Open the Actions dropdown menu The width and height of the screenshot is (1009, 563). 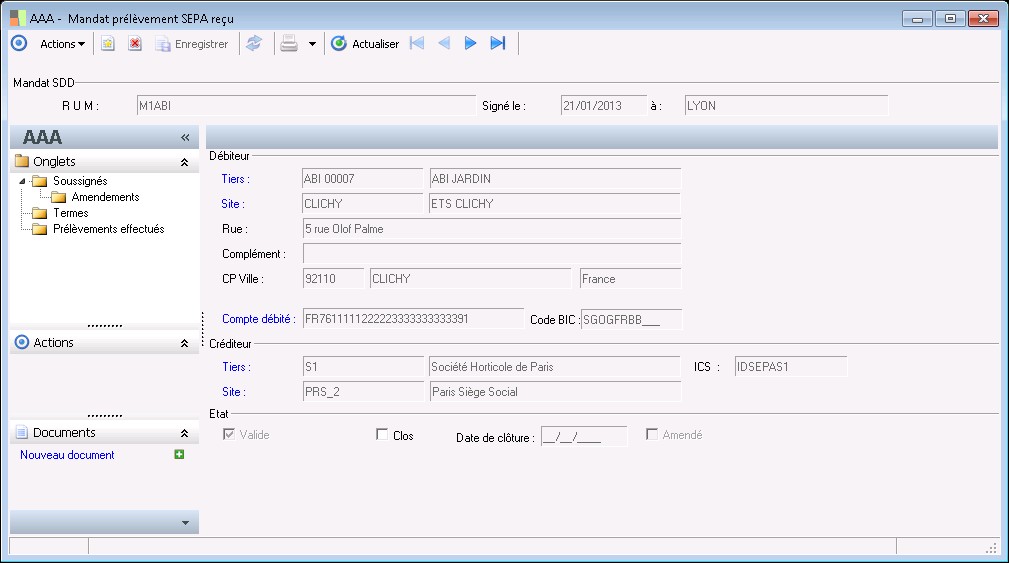62,44
